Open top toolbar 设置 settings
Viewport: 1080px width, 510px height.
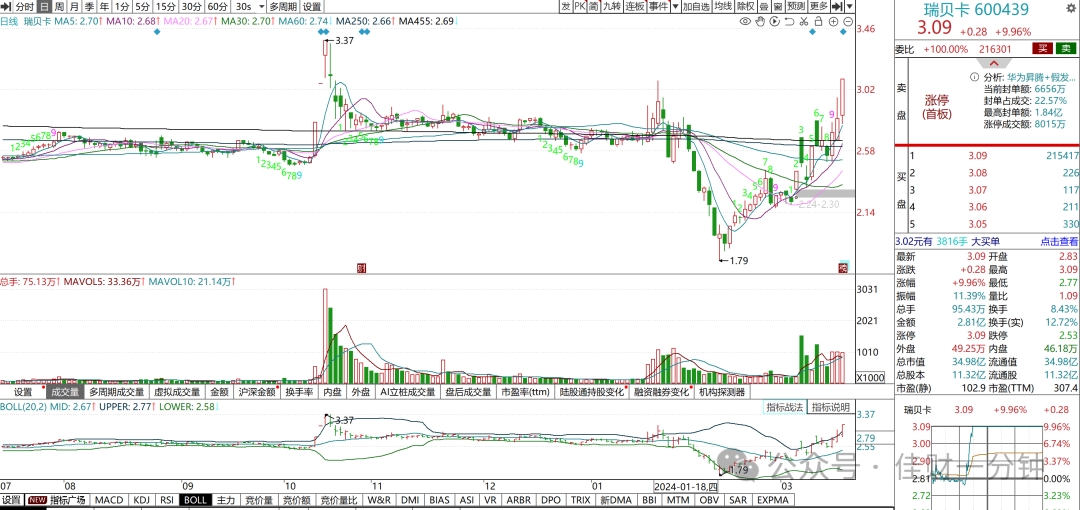pyautogui.click(x=312, y=6)
